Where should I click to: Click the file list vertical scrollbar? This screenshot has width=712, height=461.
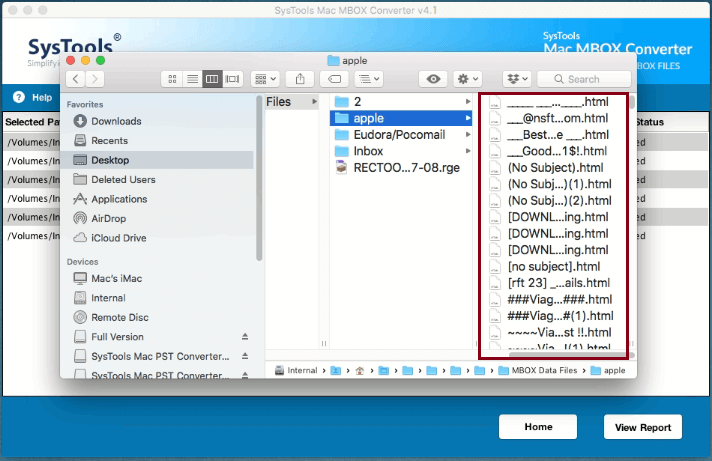[632, 102]
